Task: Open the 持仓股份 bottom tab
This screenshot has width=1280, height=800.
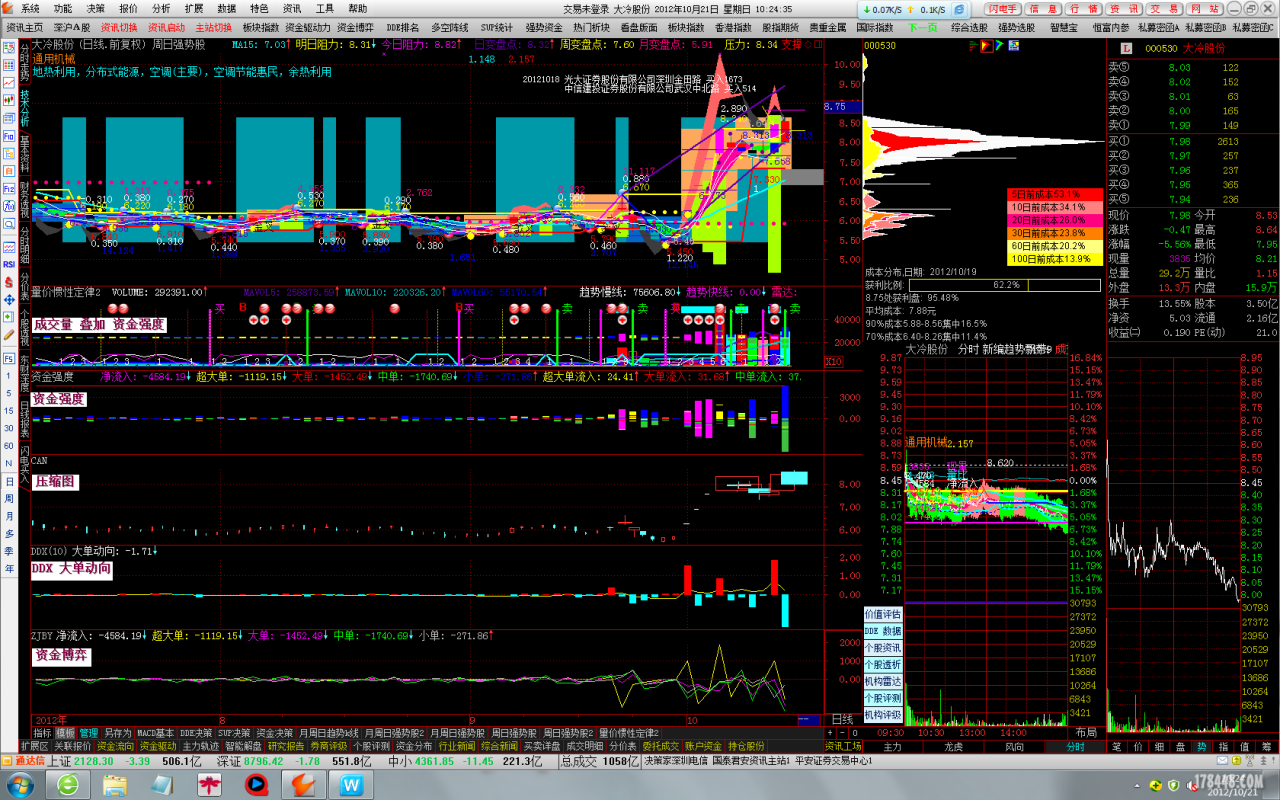Action: (x=746, y=746)
